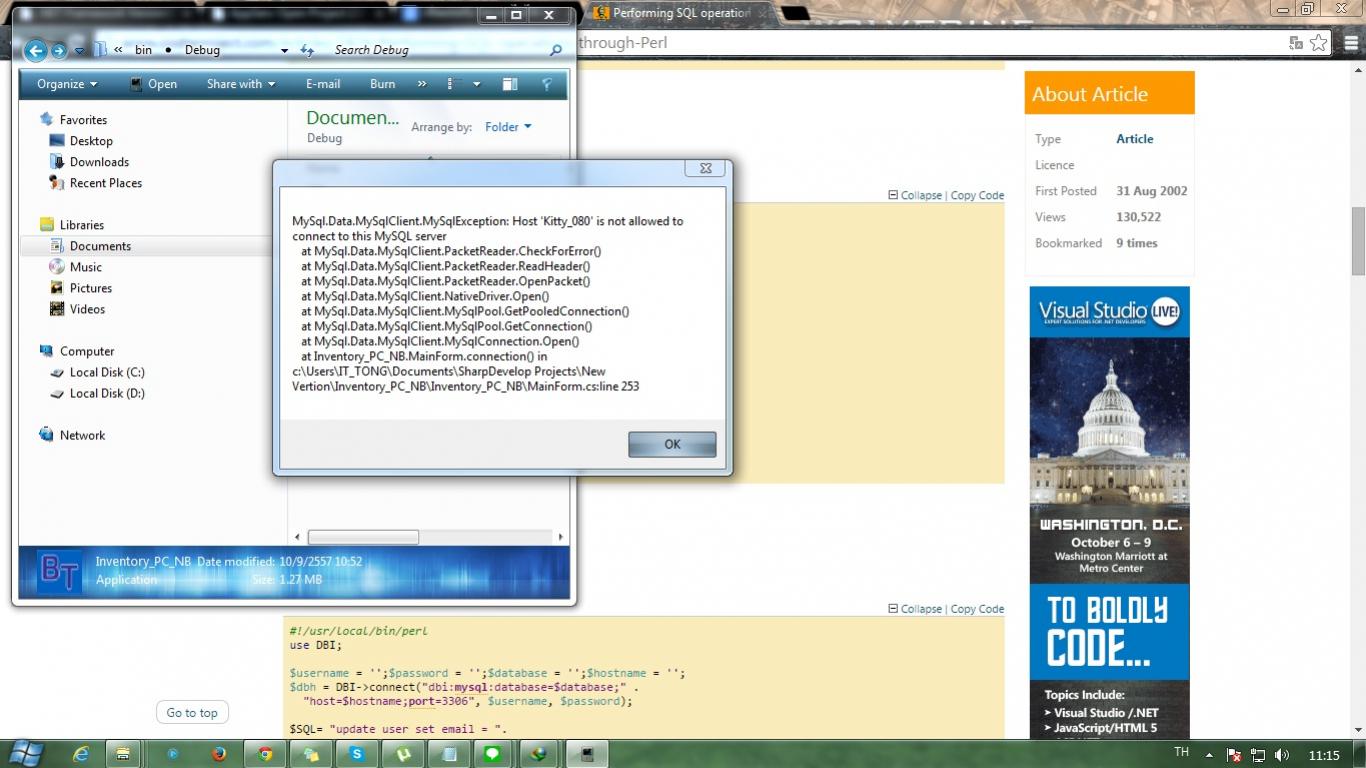Close the MySqlException error dialog

tap(705, 168)
